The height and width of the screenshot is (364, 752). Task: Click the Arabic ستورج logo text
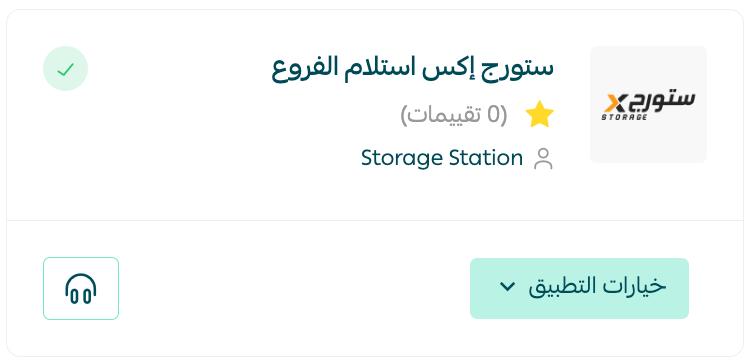tap(662, 101)
